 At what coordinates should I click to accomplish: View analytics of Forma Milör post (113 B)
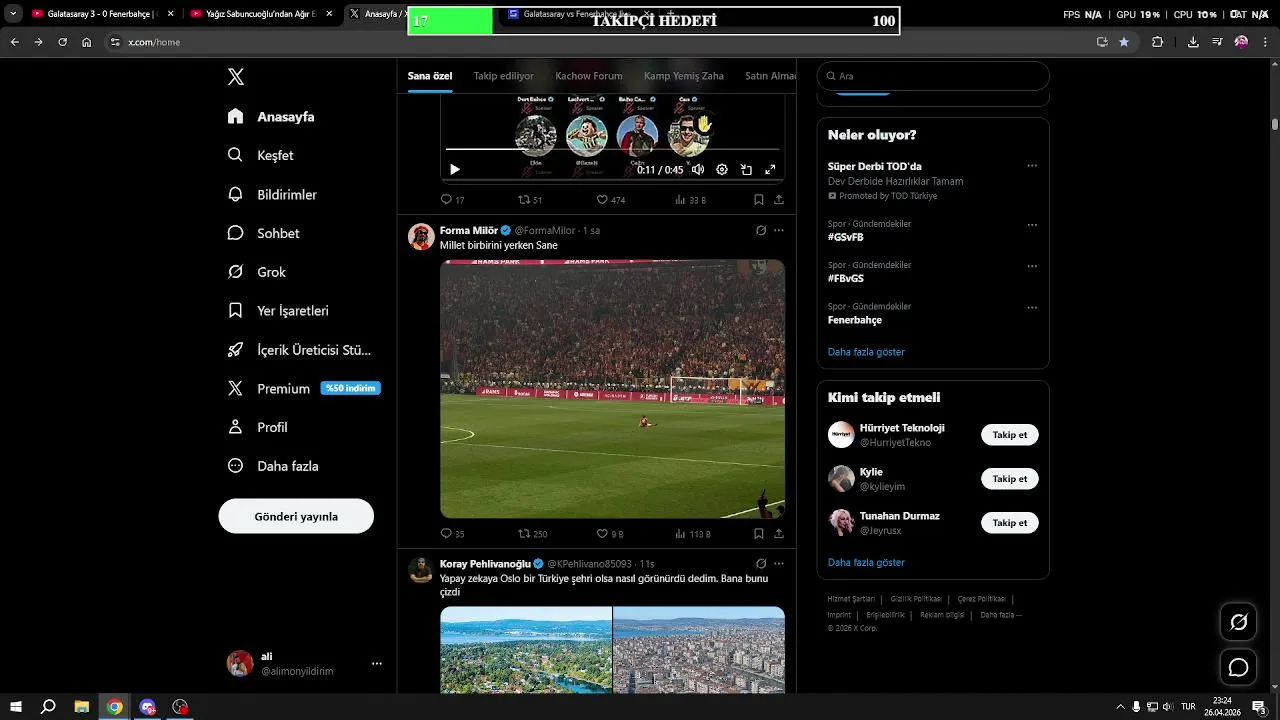693,534
